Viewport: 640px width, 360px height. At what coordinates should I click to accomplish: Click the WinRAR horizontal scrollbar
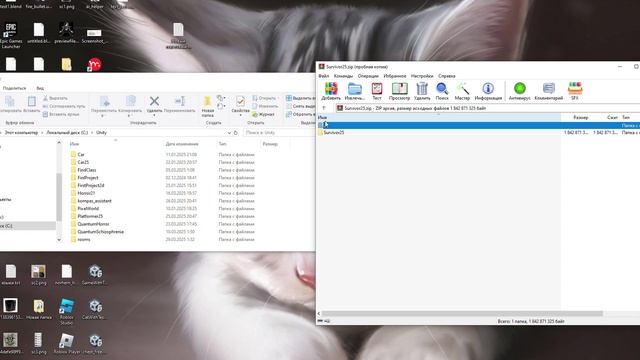coord(462,313)
